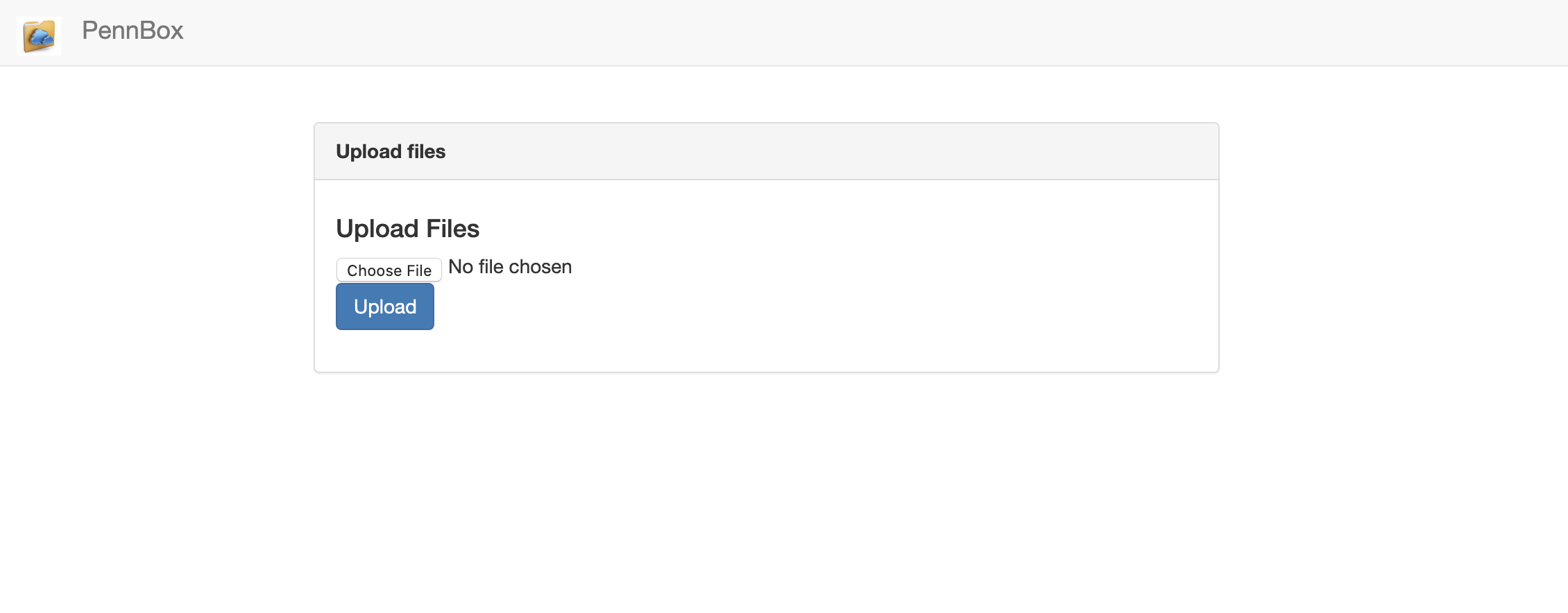Screen dimensions: 1568x613
Task: Click the 'Box' part of PennBox title
Action: point(161,31)
